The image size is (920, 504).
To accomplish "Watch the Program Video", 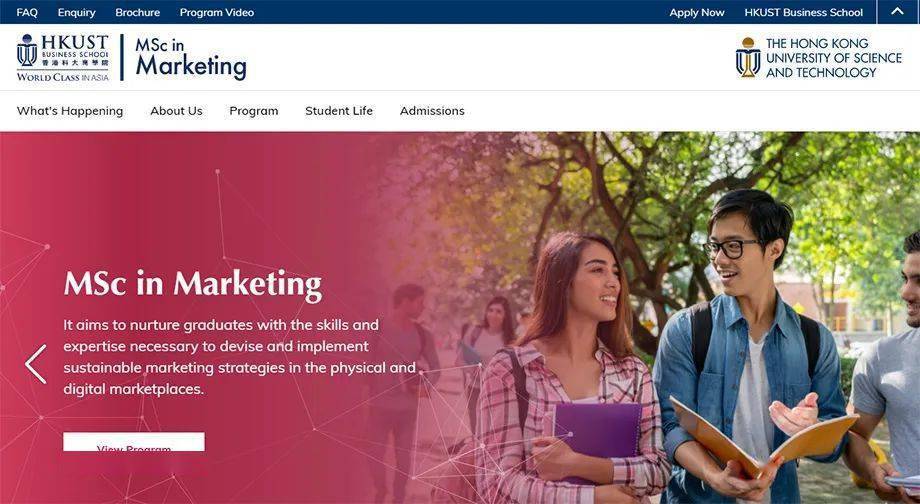I will click(x=217, y=12).
